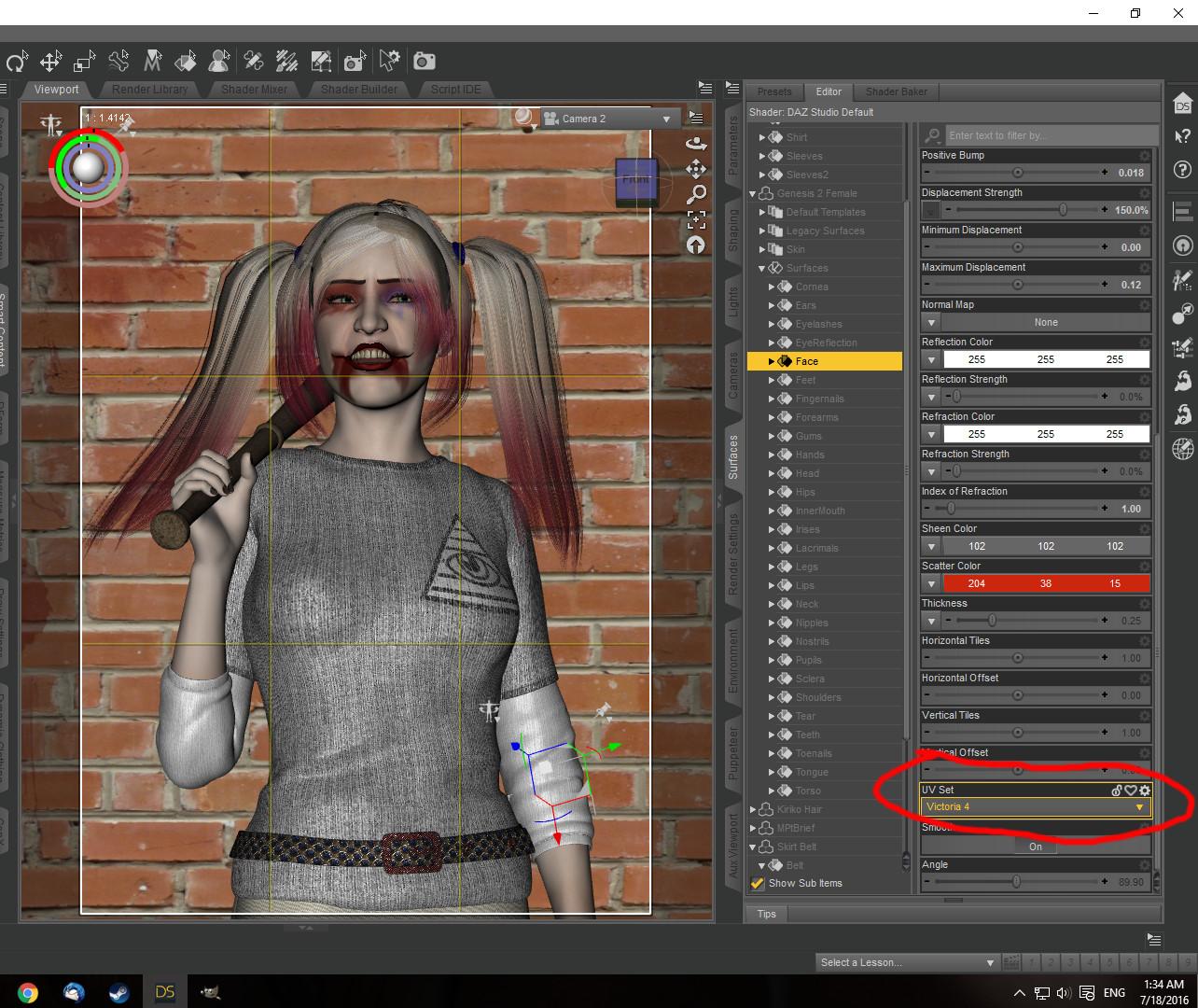Screen dimensions: 1198x1008
Task: Open Google Chrome from the taskbar
Action: click(27, 992)
